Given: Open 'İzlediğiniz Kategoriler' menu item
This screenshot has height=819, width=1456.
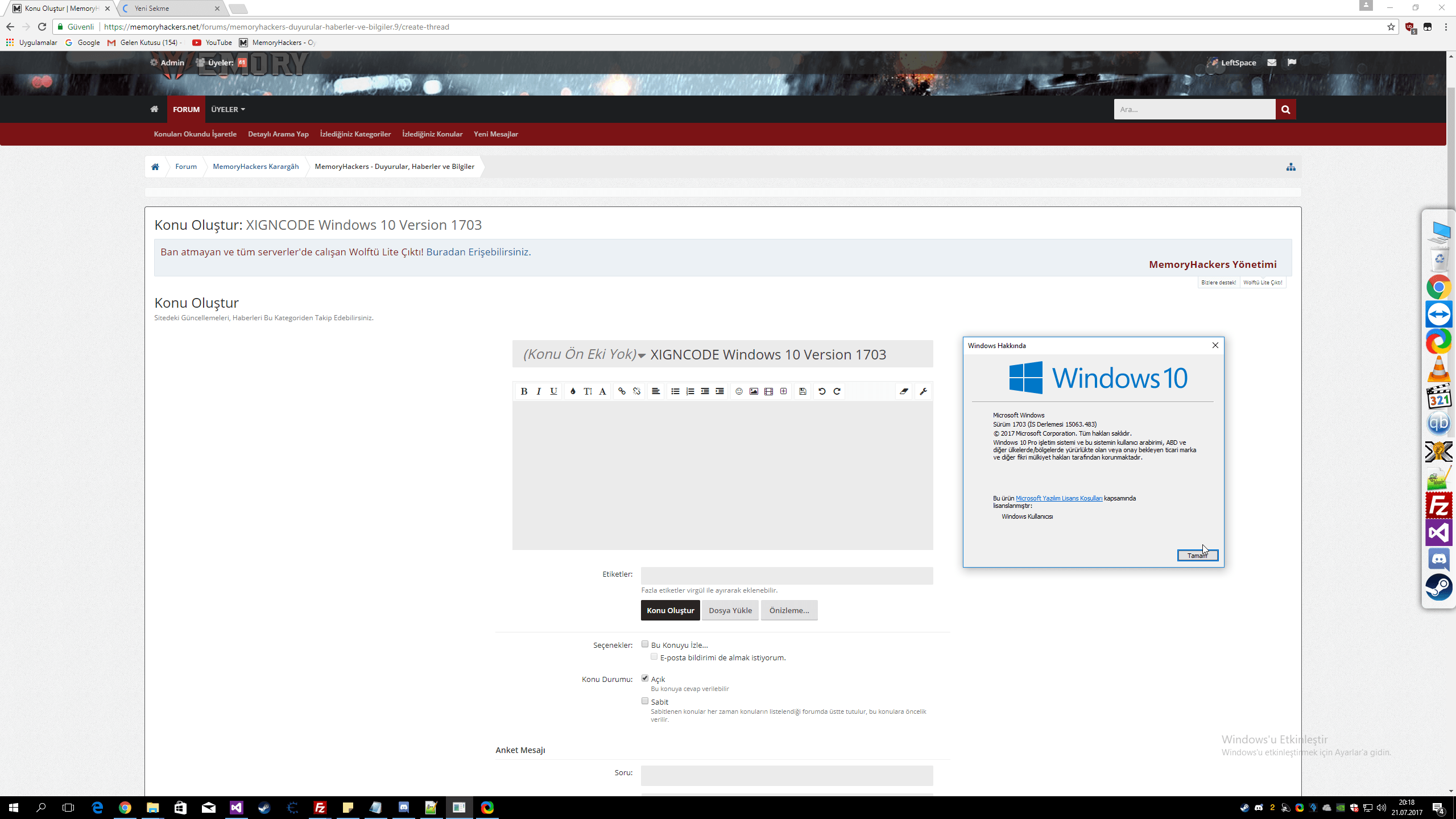Looking at the screenshot, I should click(x=355, y=134).
